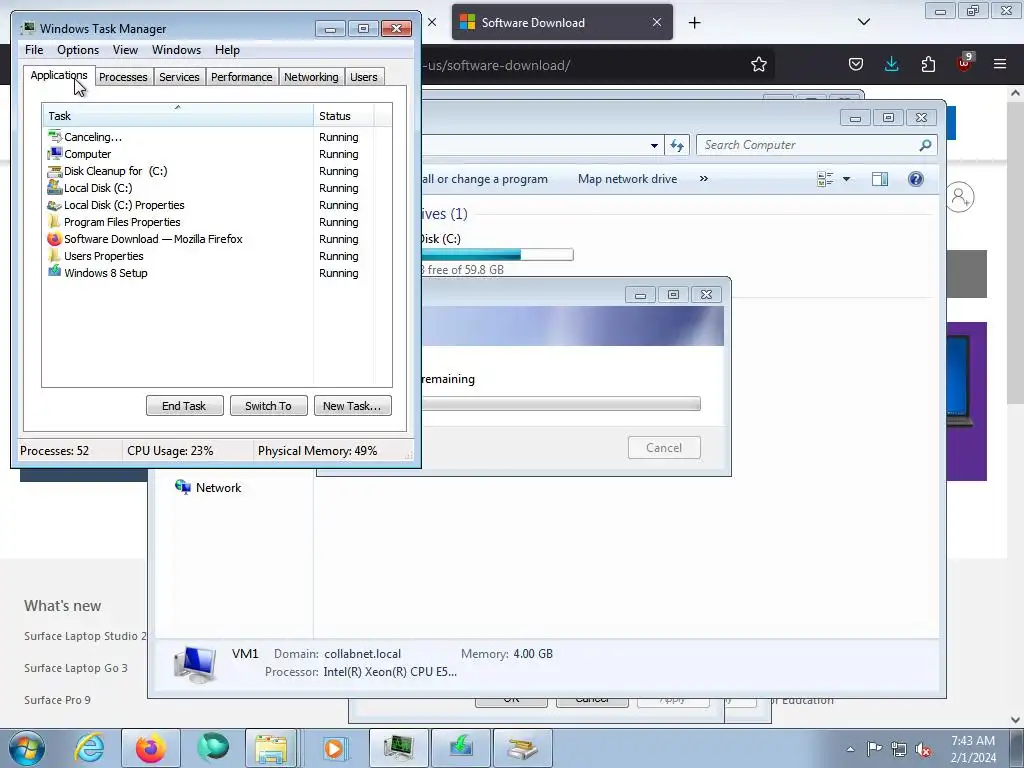
Task: Open the address bar history dropdown
Action: click(x=654, y=146)
